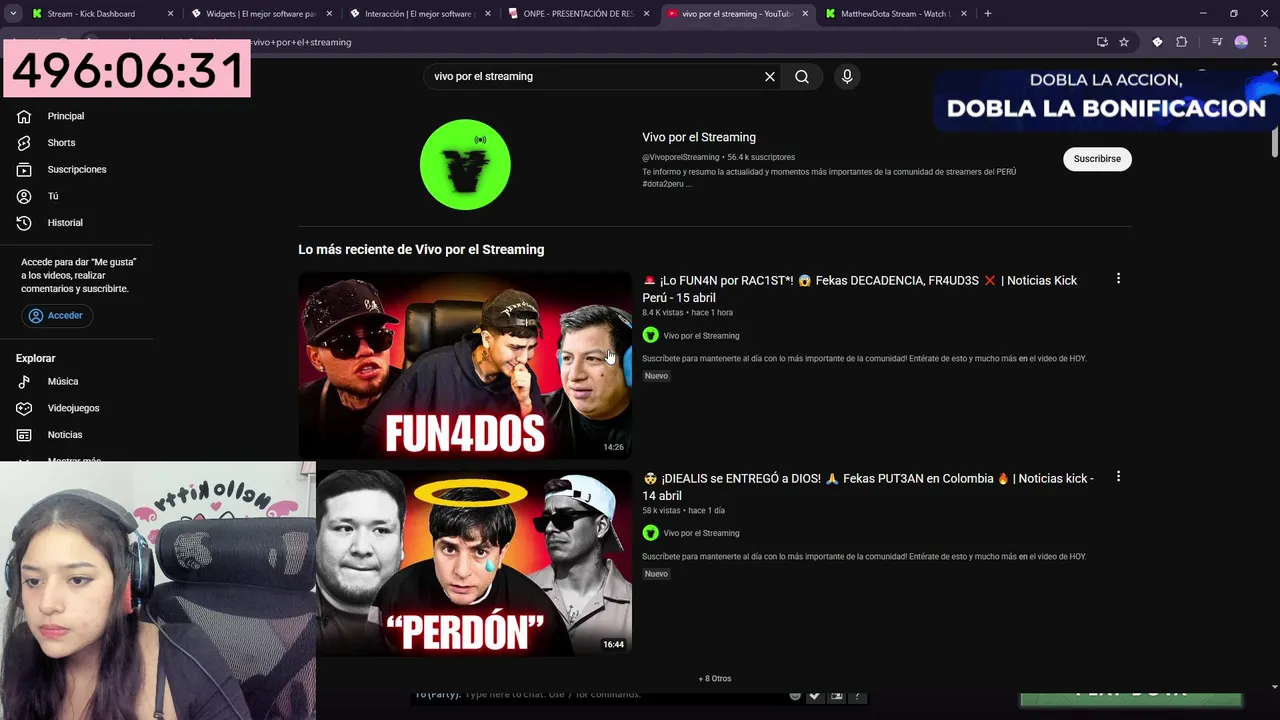
Task: Open the Chrome media controls icon
Action: [x=1217, y=42]
